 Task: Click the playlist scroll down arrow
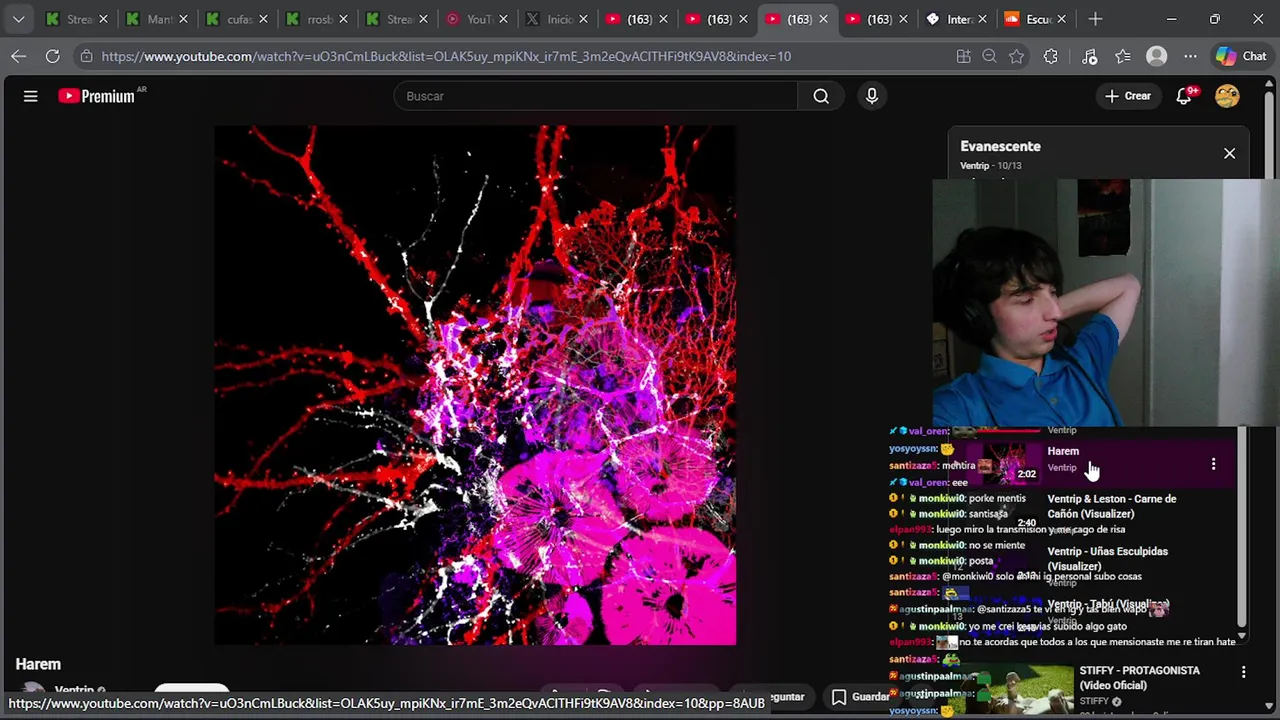[x=1241, y=636]
